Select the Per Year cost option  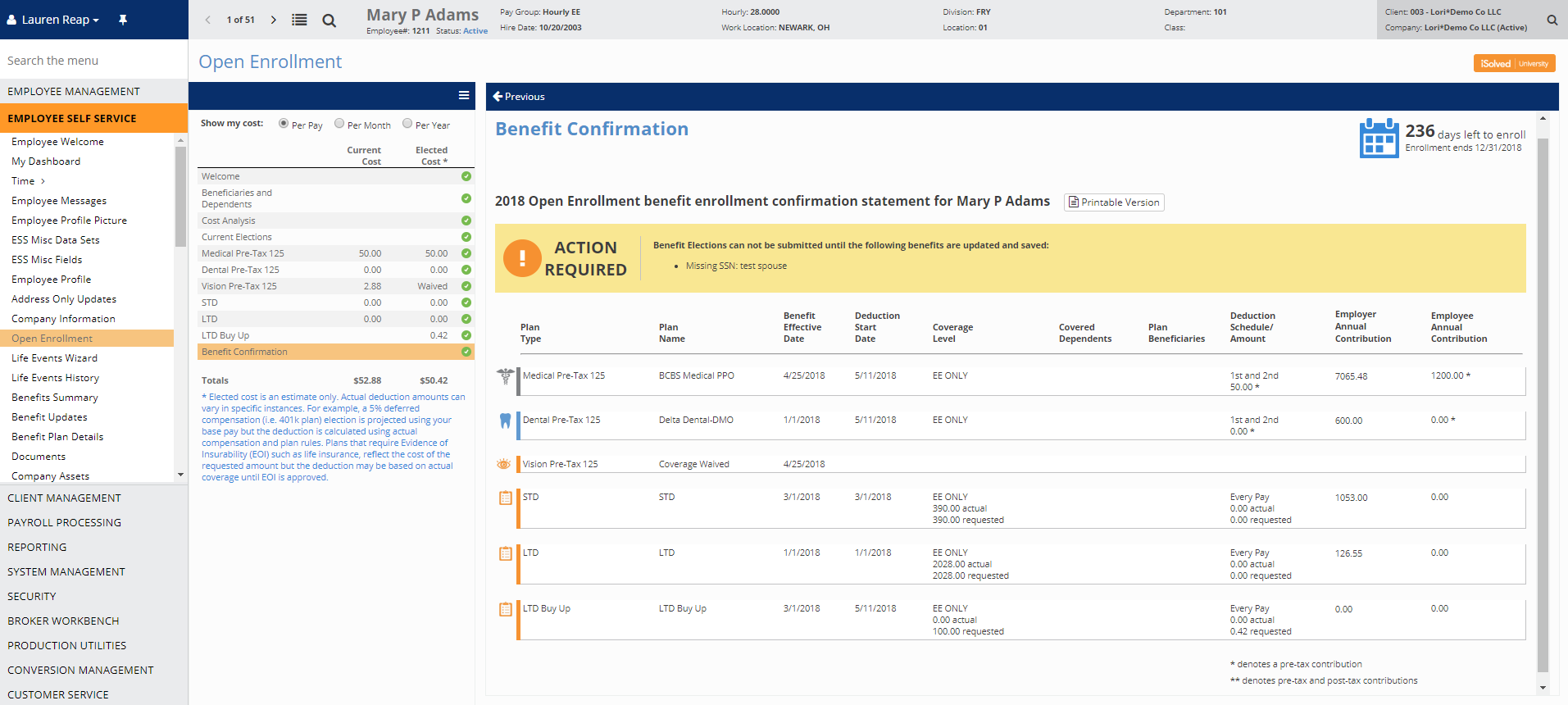tap(407, 124)
